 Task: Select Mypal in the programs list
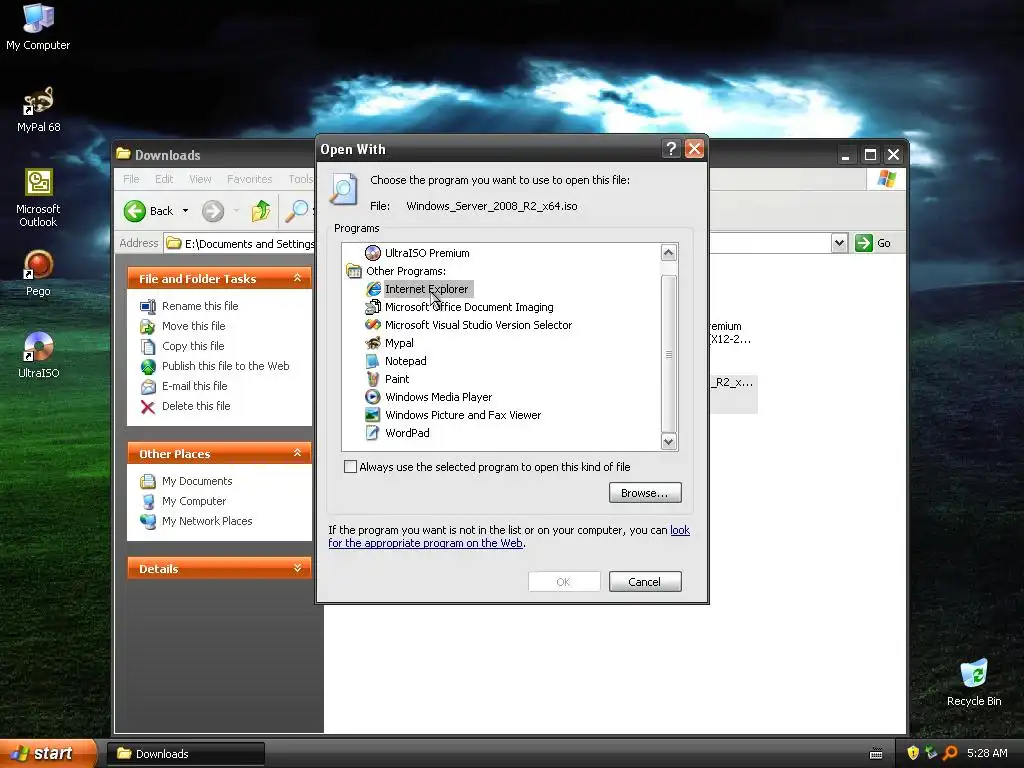(389, 343)
